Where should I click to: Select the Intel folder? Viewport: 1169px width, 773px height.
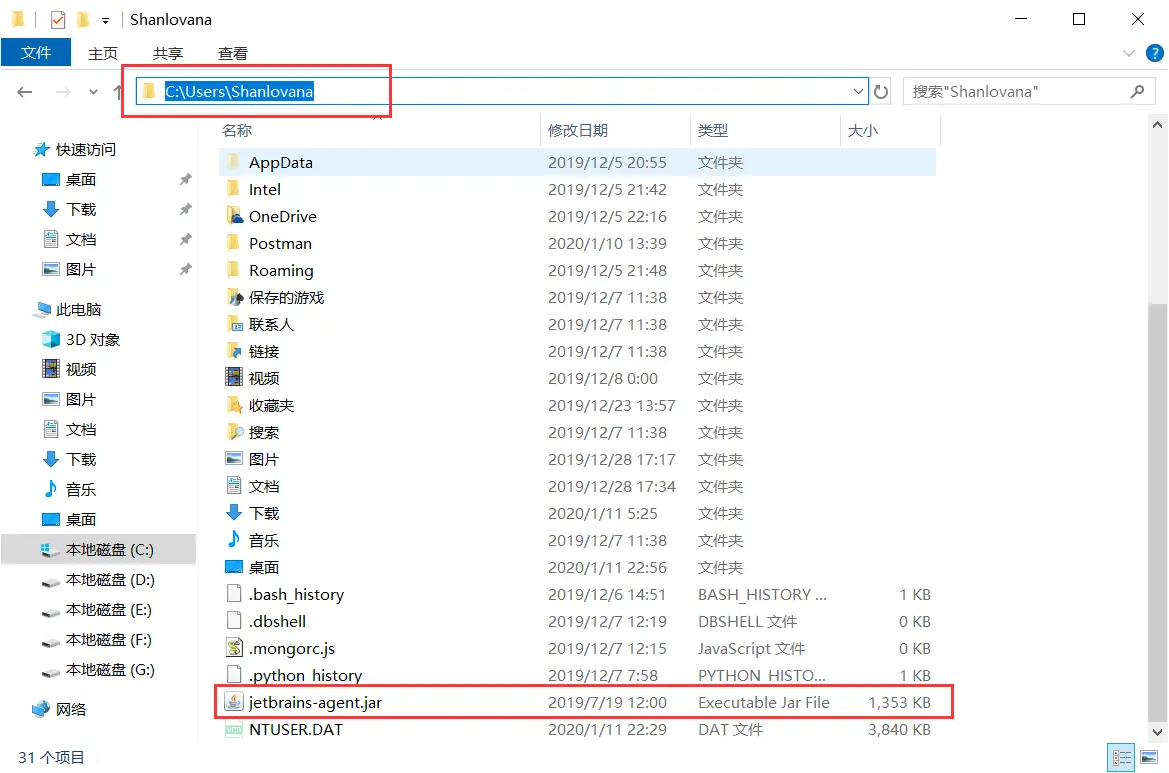tap(265, 189)
